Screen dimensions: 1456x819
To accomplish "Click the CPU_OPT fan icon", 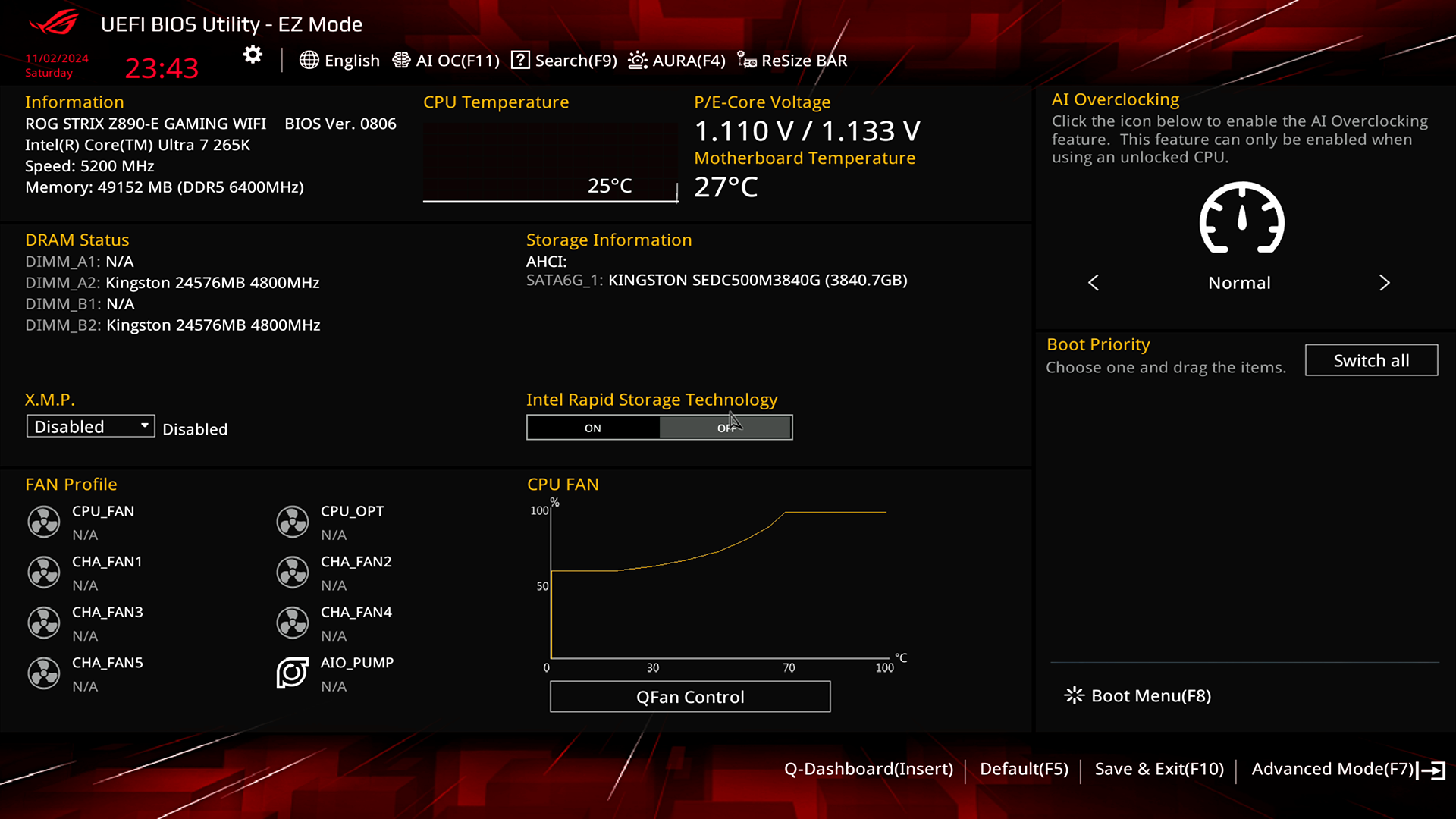I will pyautogui.click(x=292, y=522).
